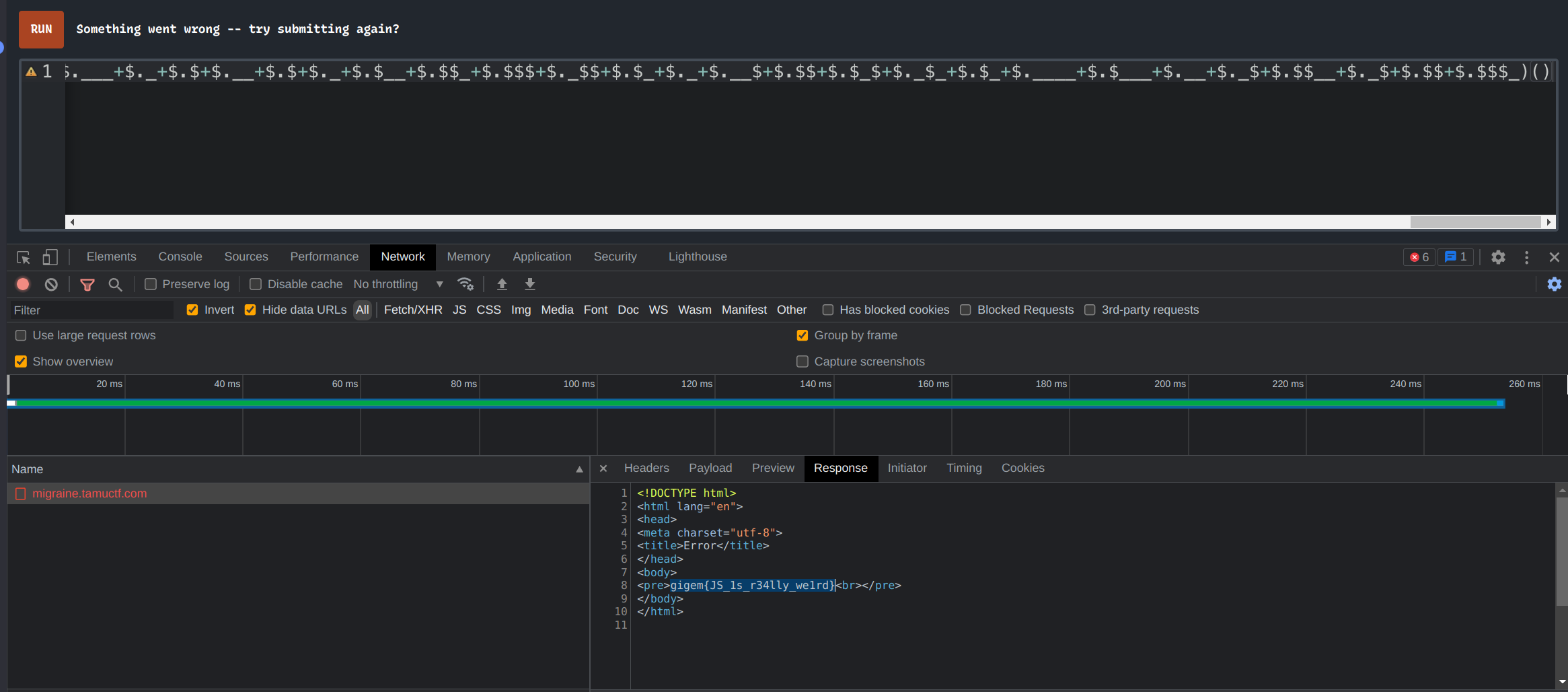
Task: Click the response pane vertical scrollbar thumb
Action: (x=1562, y=552)
